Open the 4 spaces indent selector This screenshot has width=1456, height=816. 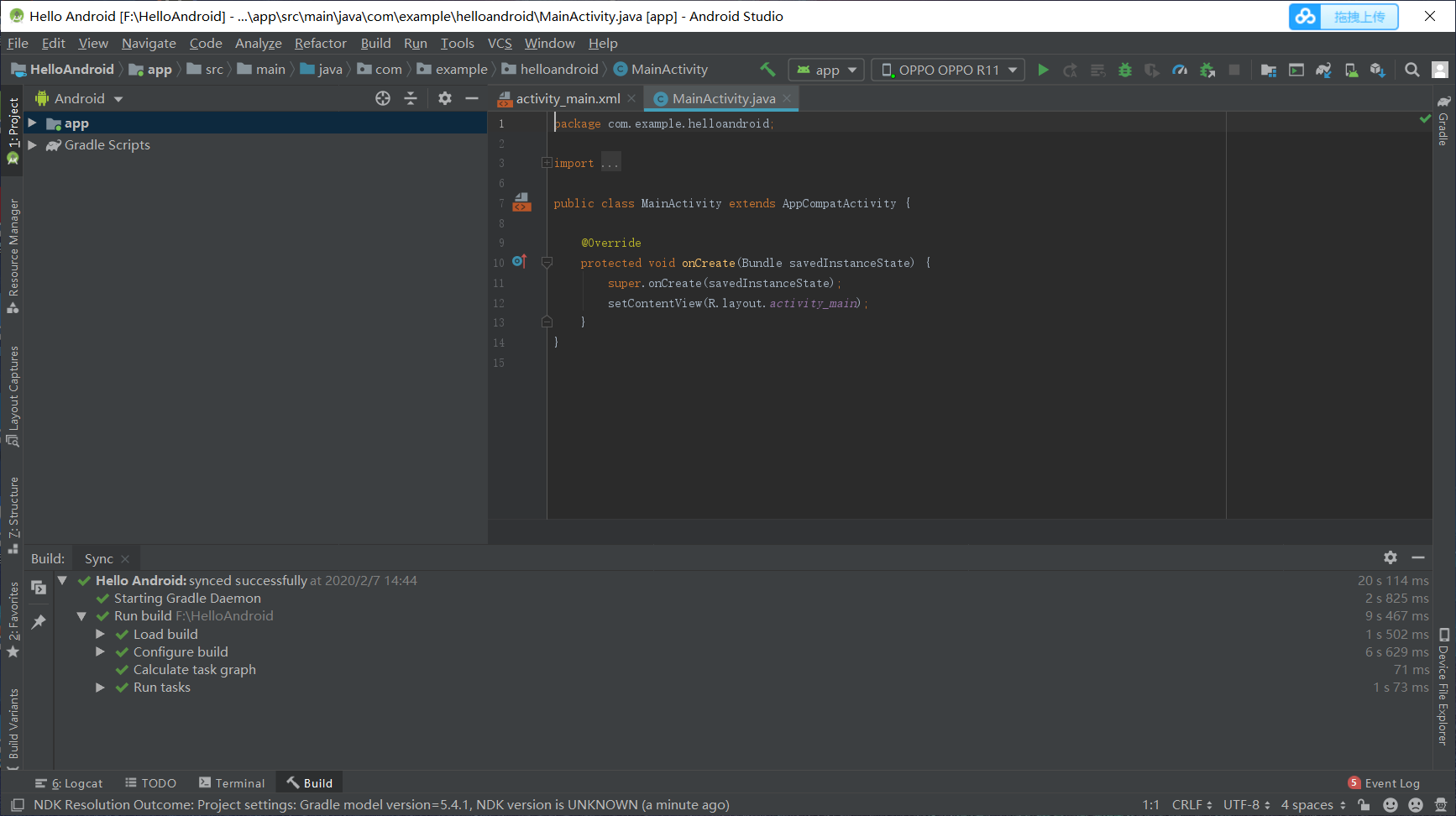click(x=1313, y=805)
